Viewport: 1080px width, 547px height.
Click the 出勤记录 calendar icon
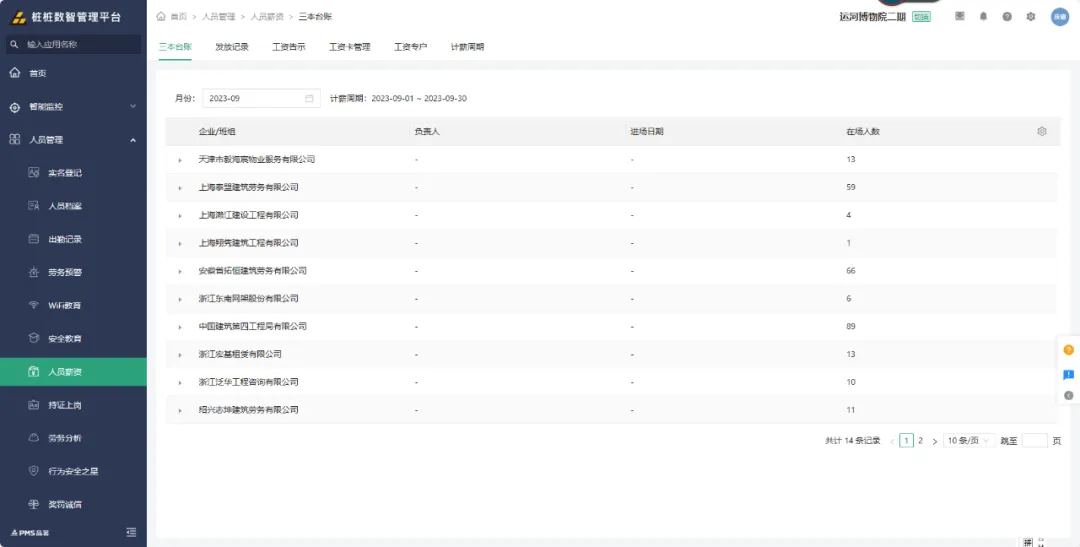pos(34,239)
